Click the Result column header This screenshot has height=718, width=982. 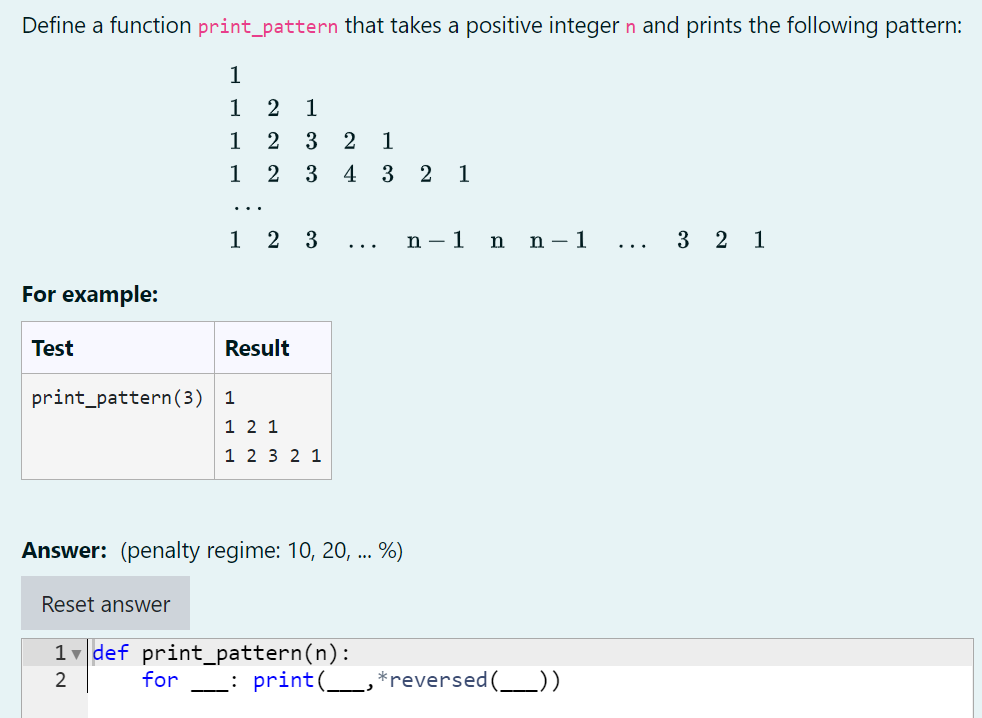[259, 347]
